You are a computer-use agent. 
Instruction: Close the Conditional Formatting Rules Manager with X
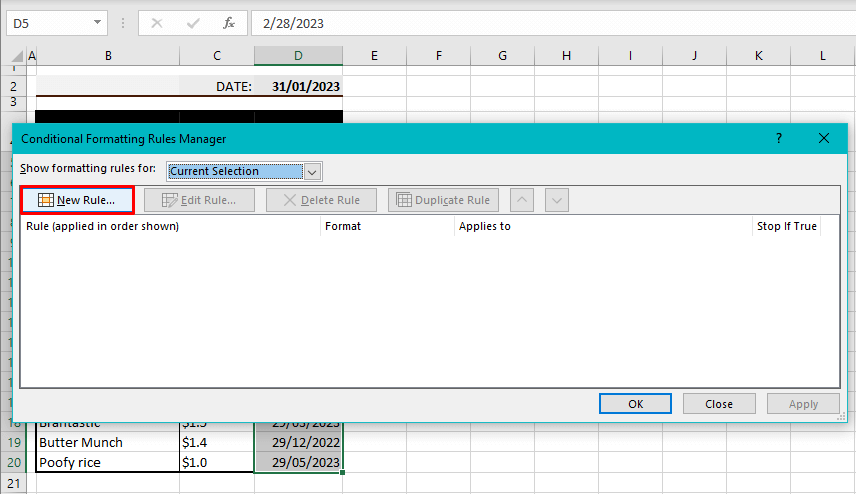click(824, 139)
